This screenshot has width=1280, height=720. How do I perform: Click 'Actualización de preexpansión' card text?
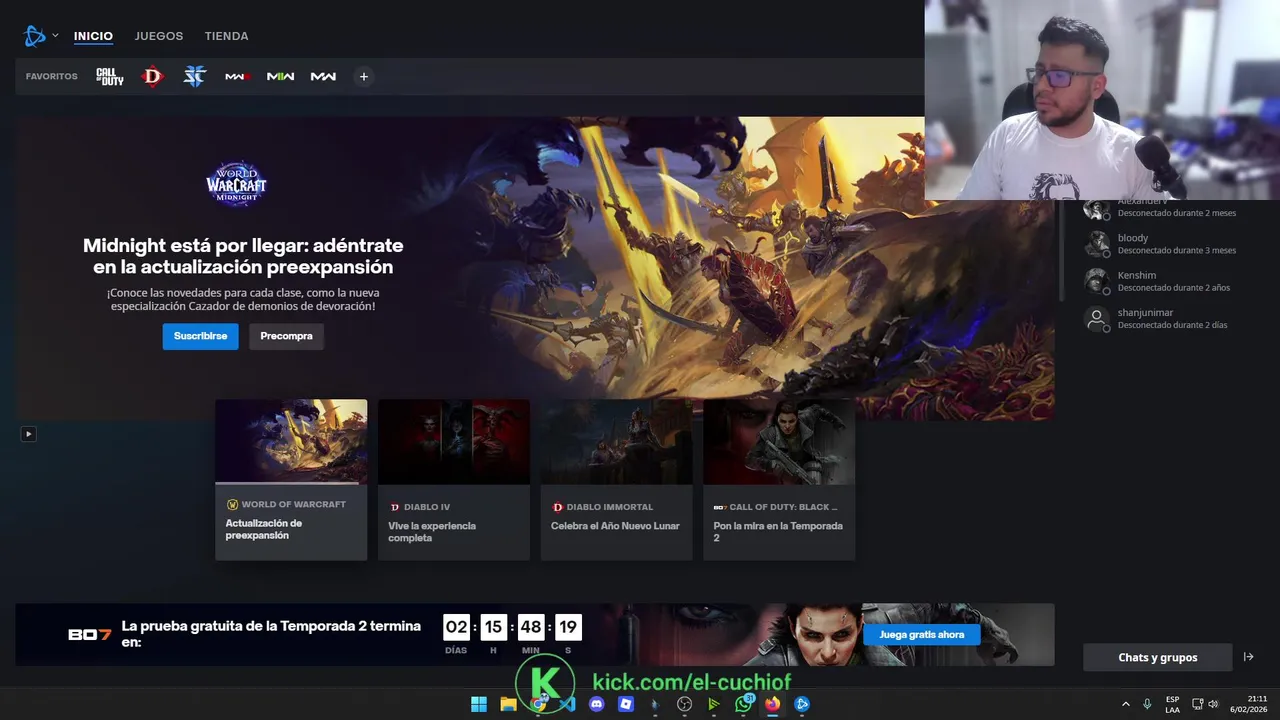point(264,529)
